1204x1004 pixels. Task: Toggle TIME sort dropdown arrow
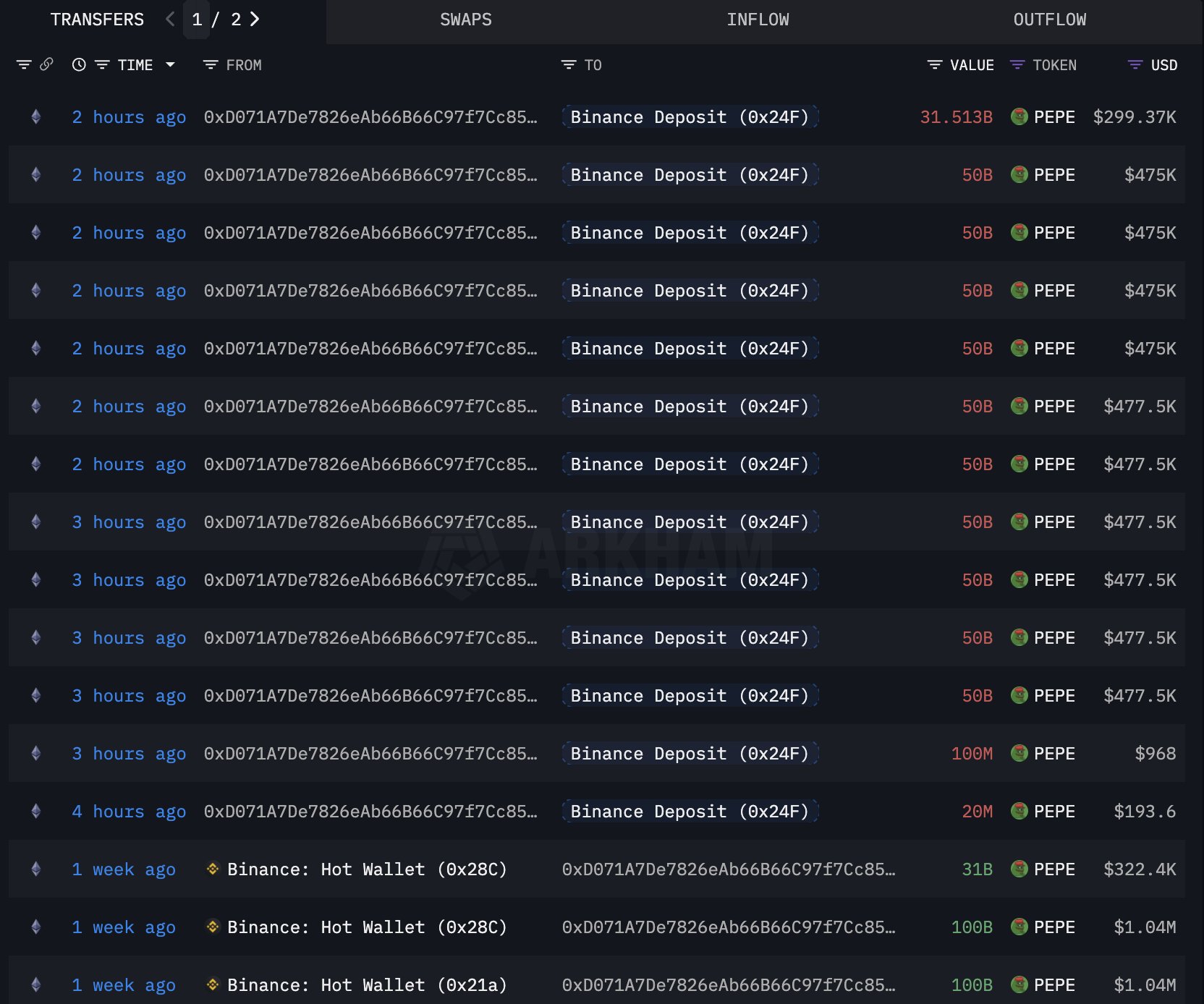(170, 65)
